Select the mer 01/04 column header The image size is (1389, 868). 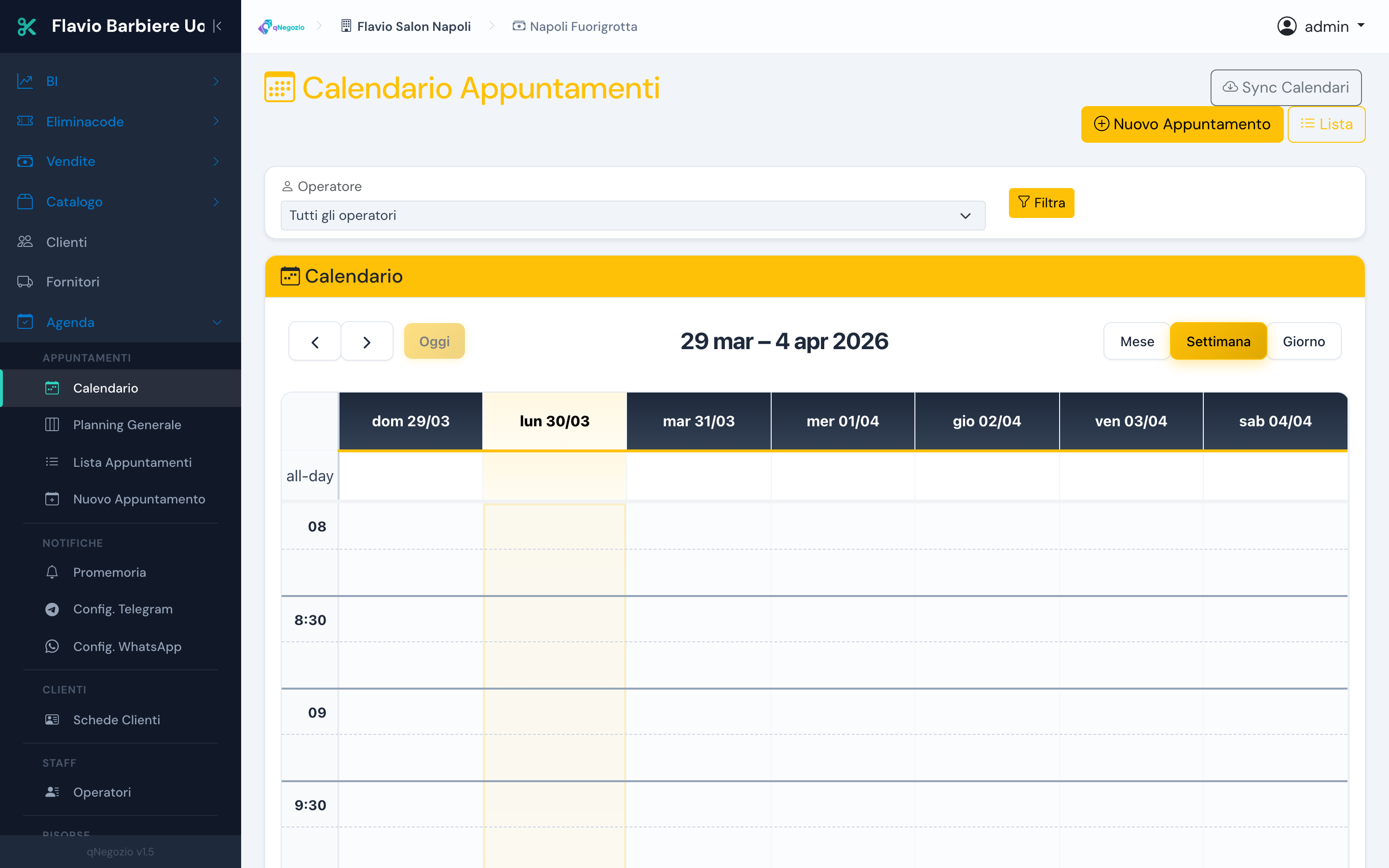[x=843, y=421]
